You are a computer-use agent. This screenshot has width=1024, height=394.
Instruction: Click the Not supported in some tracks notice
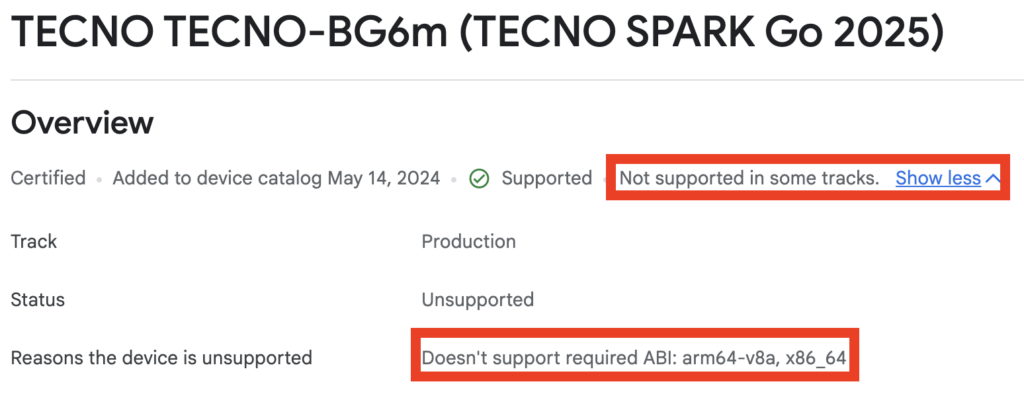[x=749, y=178]
